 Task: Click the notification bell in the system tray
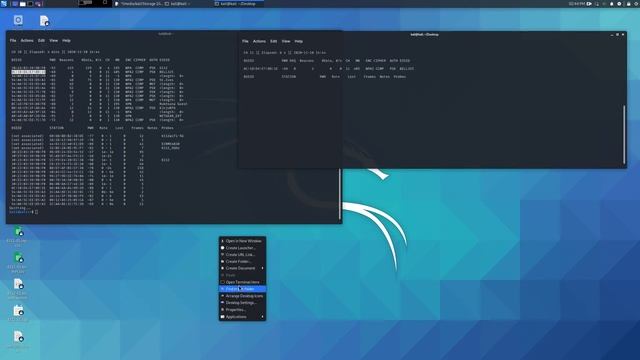(x=611, y=4)
